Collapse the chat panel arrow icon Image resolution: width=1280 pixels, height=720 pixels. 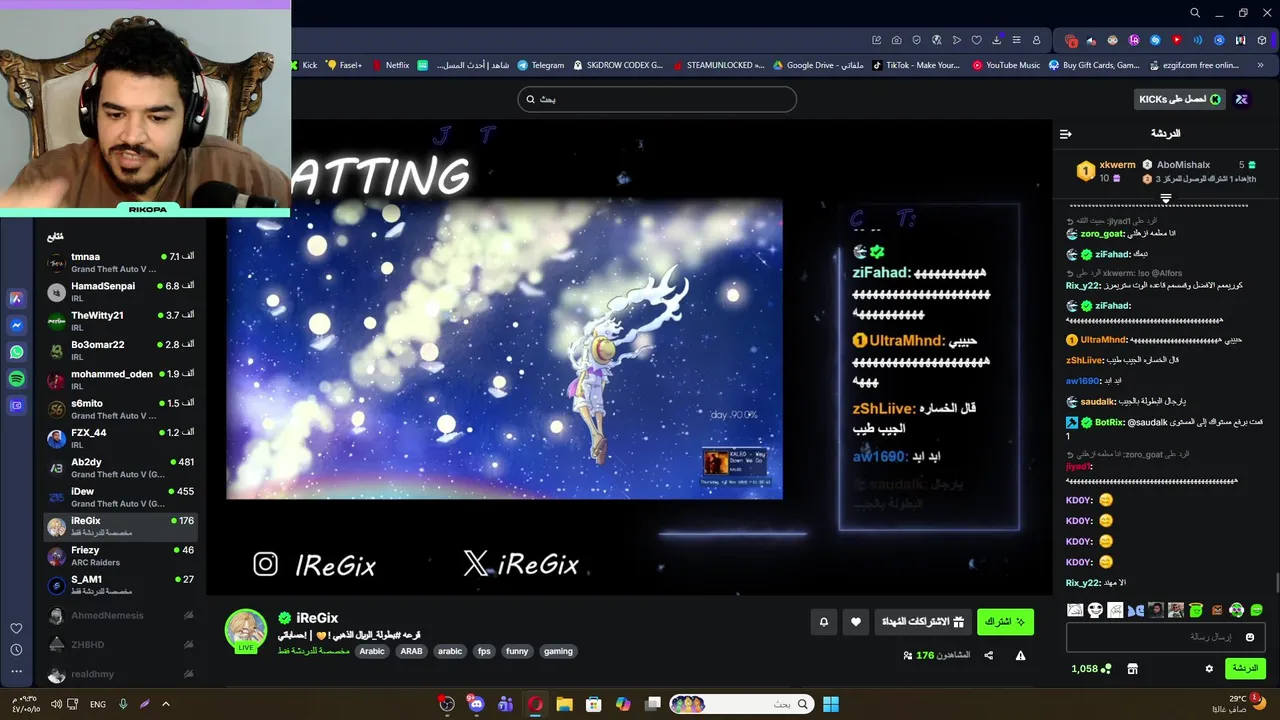click(x=1066, y=133)
